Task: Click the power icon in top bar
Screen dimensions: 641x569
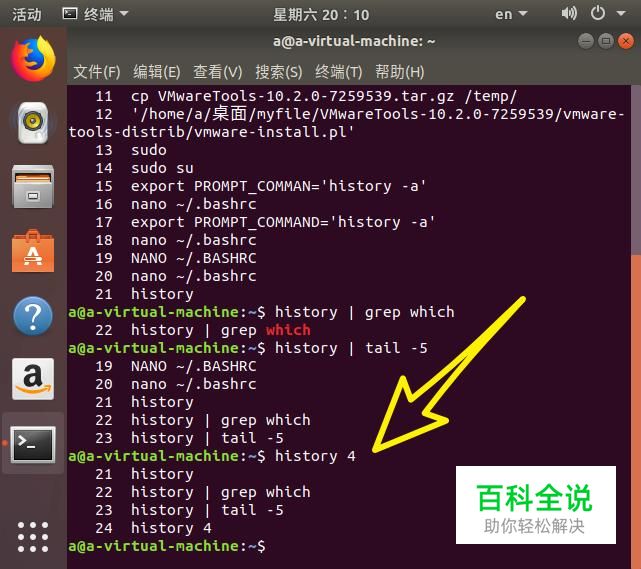Action: [598, 13]
